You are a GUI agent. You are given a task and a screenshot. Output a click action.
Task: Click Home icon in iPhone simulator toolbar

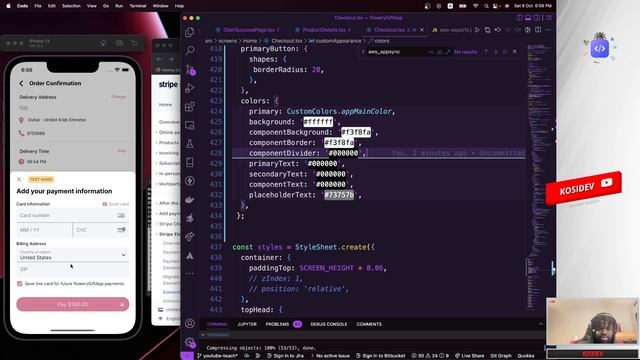point(103,43)
